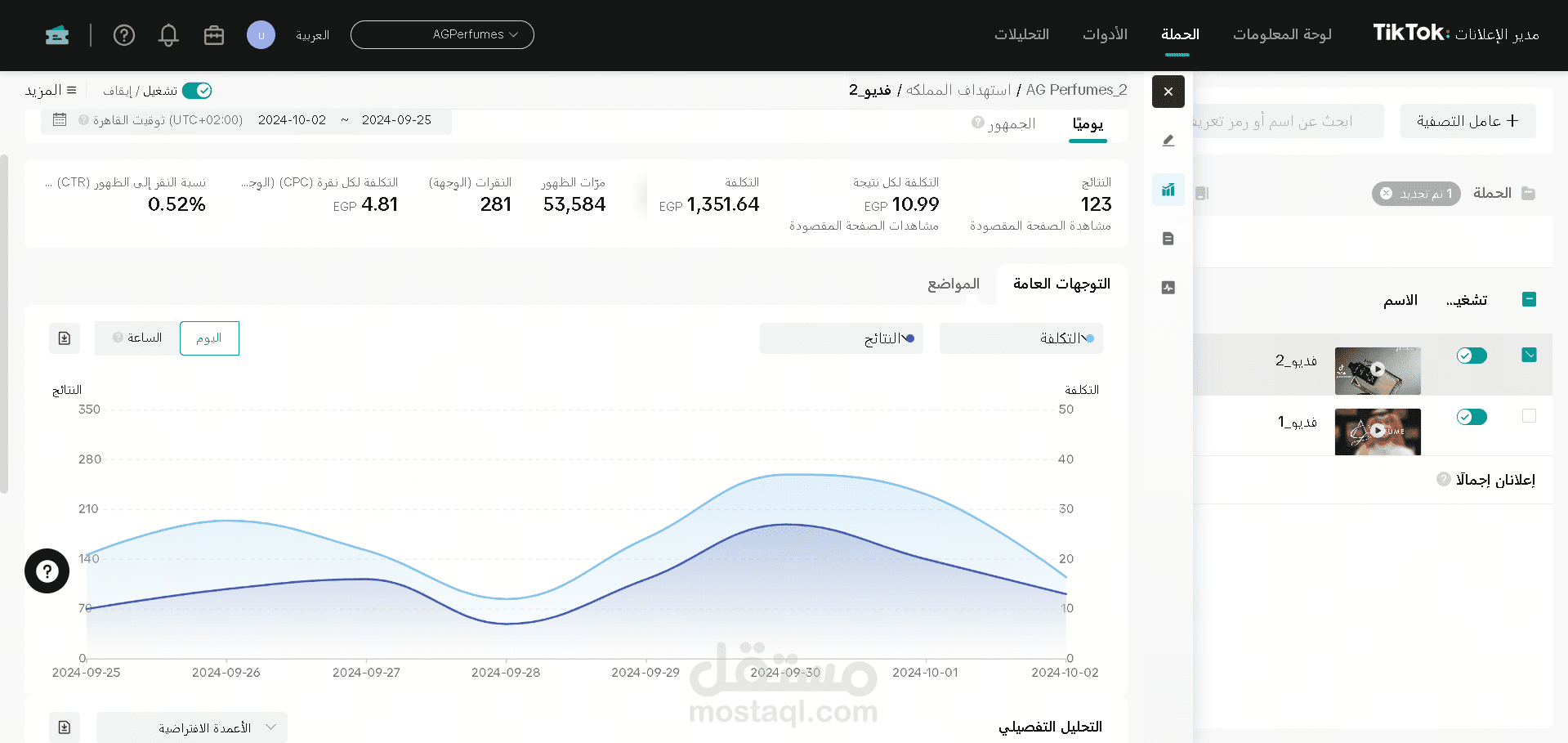Check the checkbox for فديو_1 row
Image resolution: width=1568 pixels, height=743 pixels.
coord(1530,416)
